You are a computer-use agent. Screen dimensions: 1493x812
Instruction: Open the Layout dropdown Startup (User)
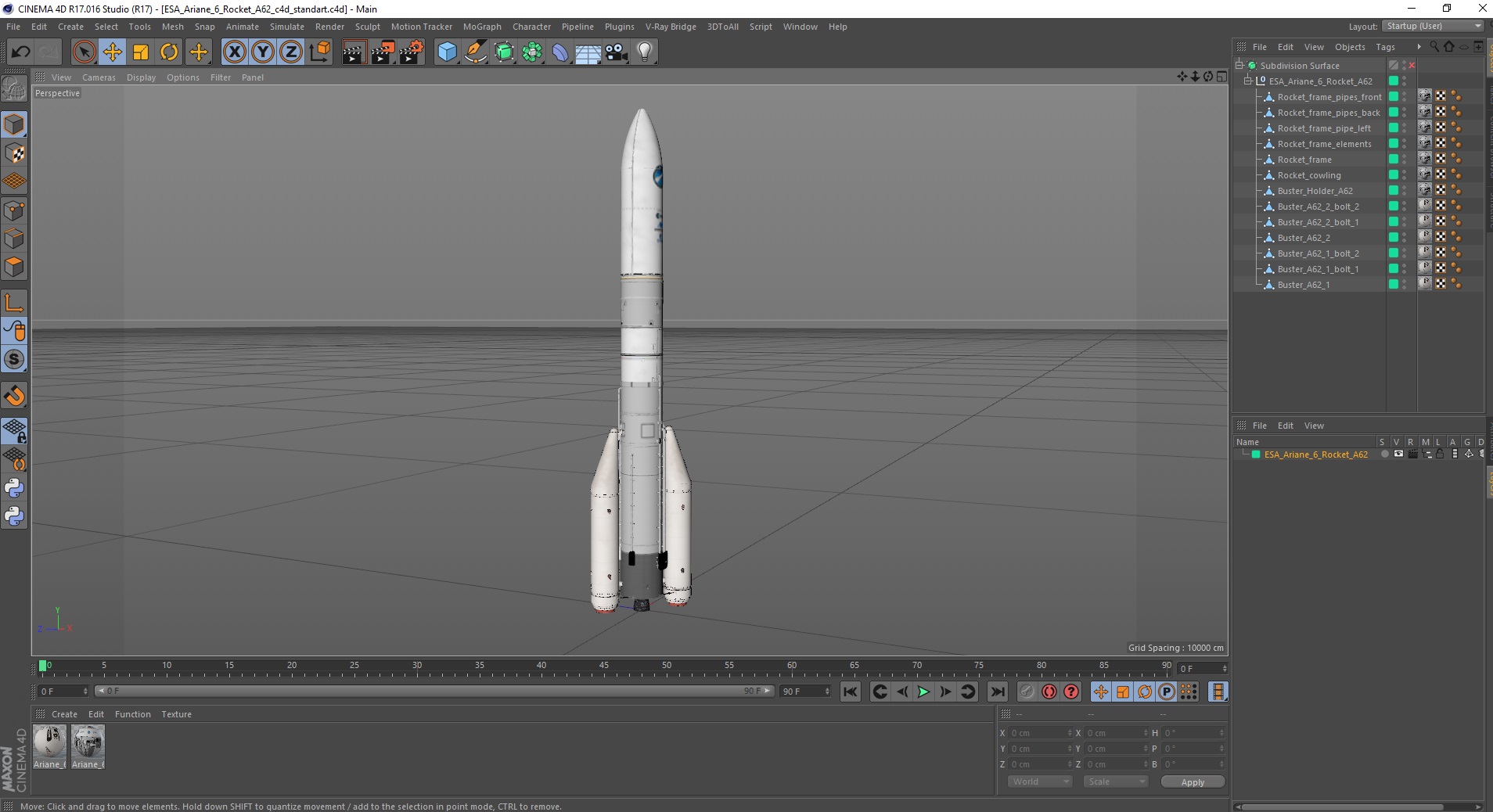[x=1433, y=26]
